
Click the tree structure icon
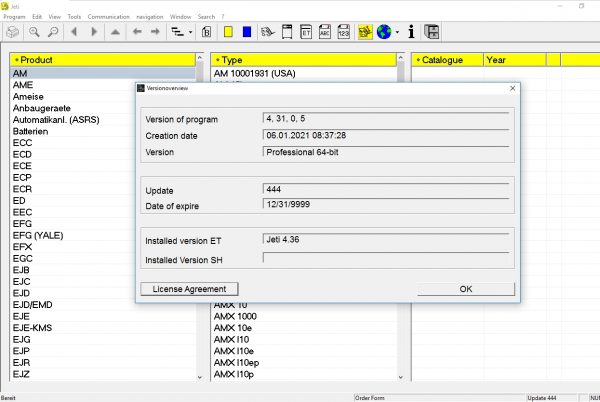pyautogui.click(x=177, y=32)
